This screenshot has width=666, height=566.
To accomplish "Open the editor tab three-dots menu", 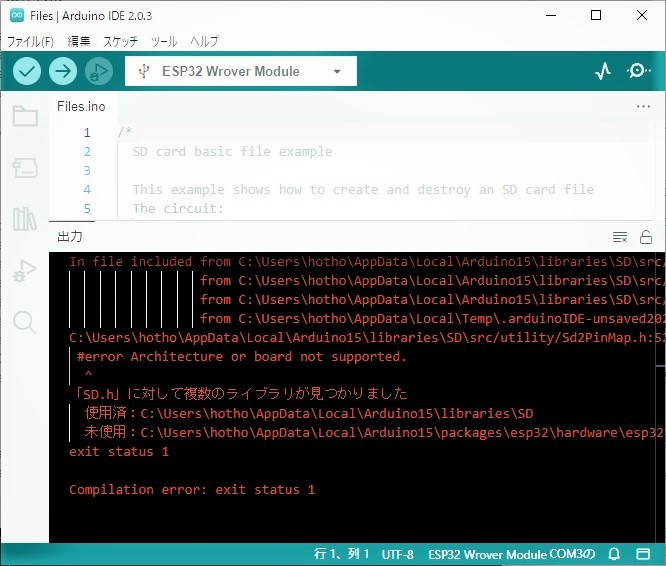I will click(x=643, y=107).
